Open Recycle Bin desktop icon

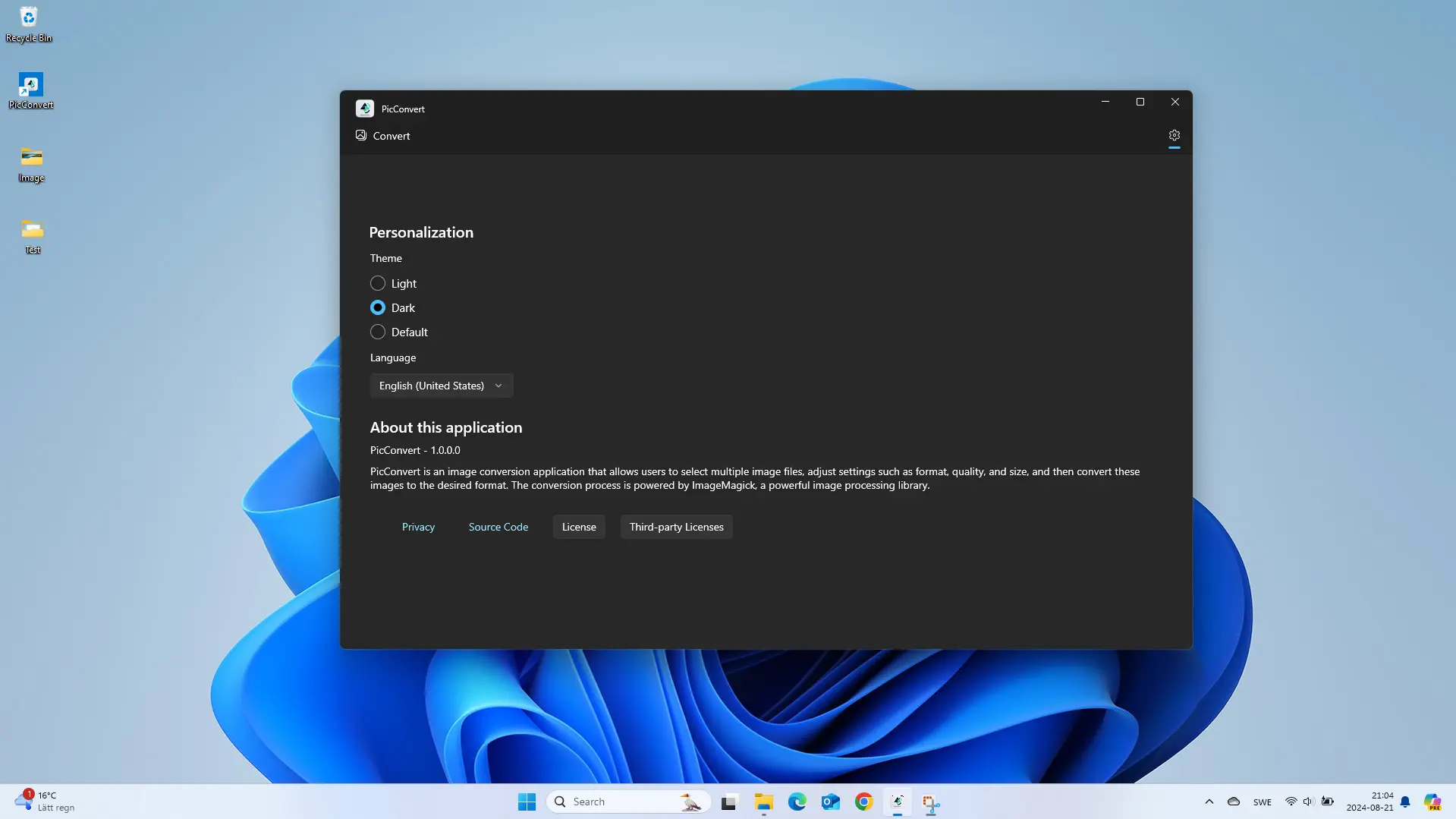click(29, 24)
